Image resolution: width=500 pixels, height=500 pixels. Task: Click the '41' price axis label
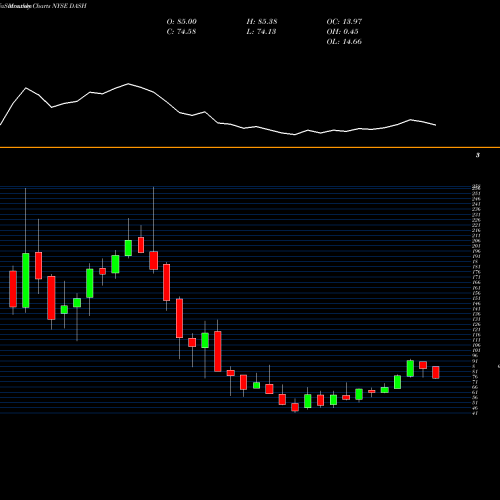click(475, 413)
